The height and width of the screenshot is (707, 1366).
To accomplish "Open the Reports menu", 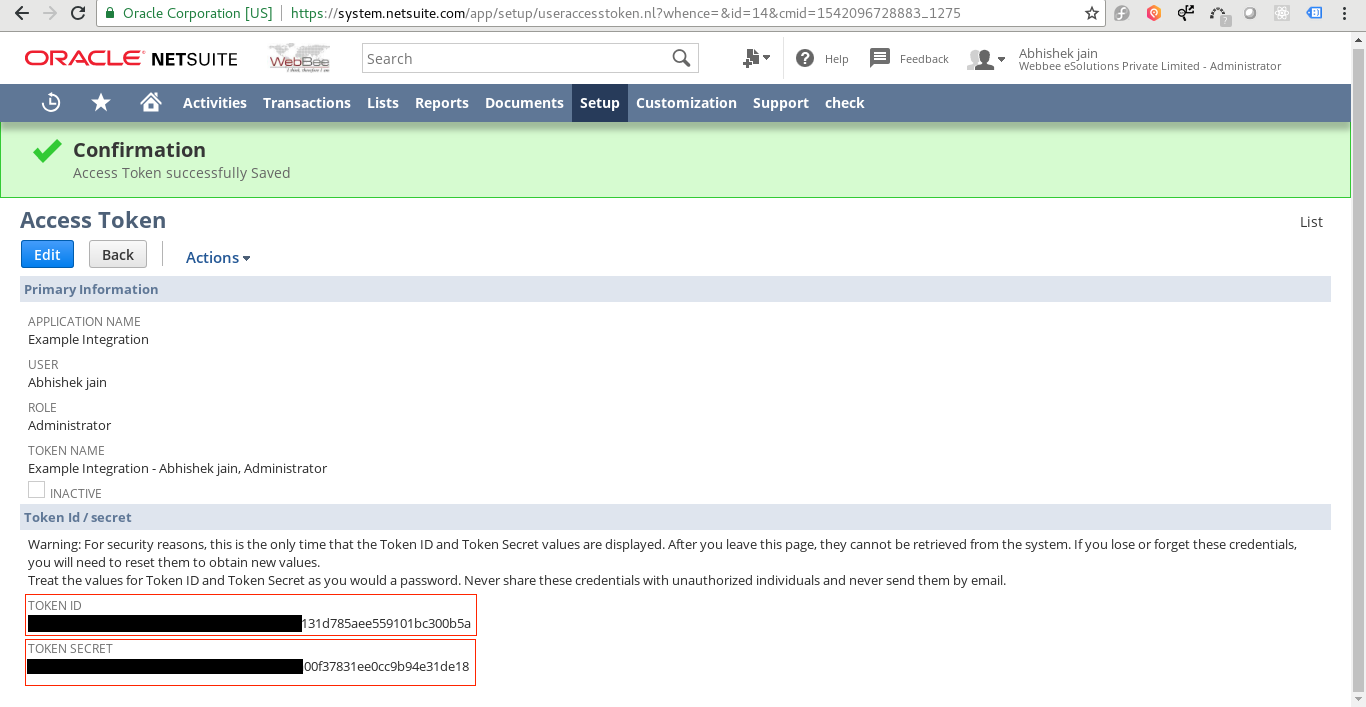I will (442, 103).
